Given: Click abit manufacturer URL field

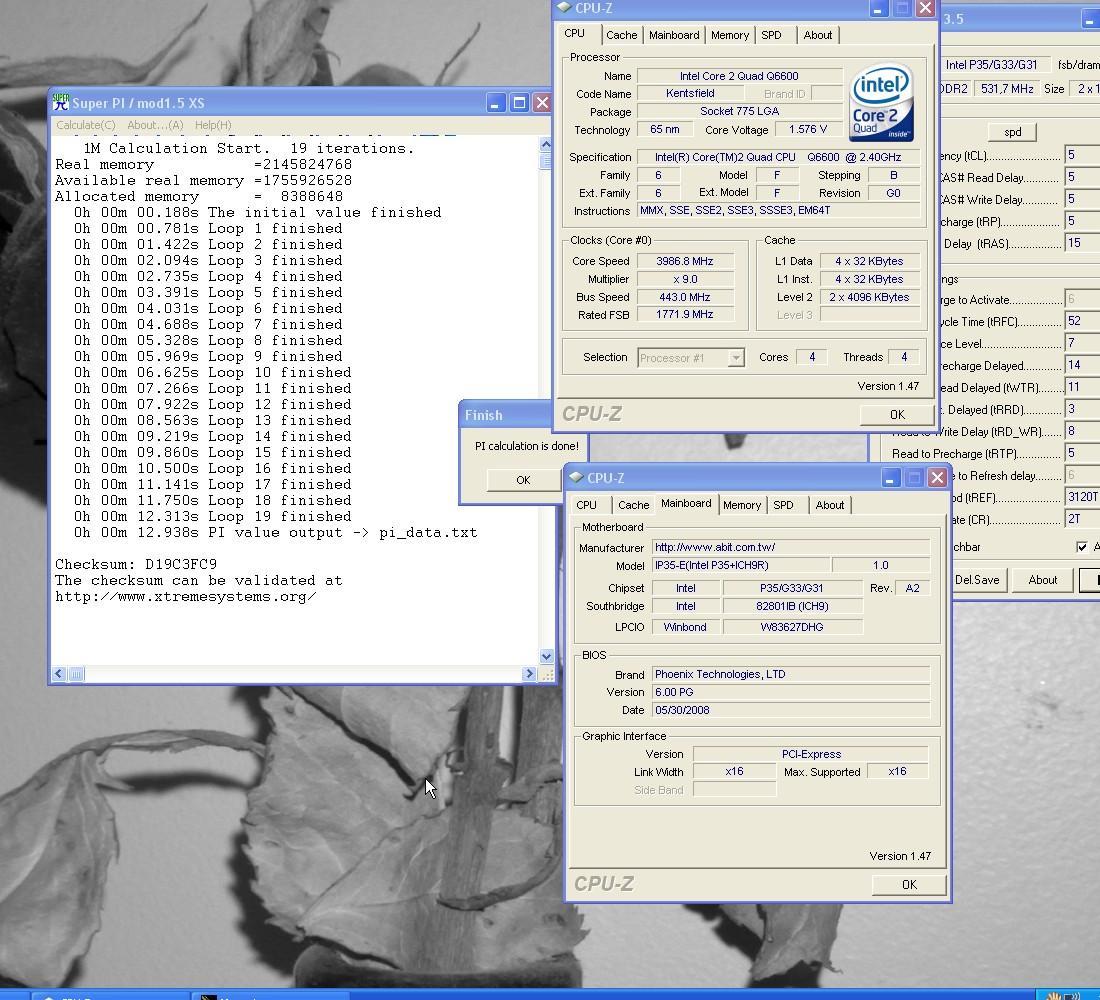Looking at the screenshot, I should [x=791, y=547].
